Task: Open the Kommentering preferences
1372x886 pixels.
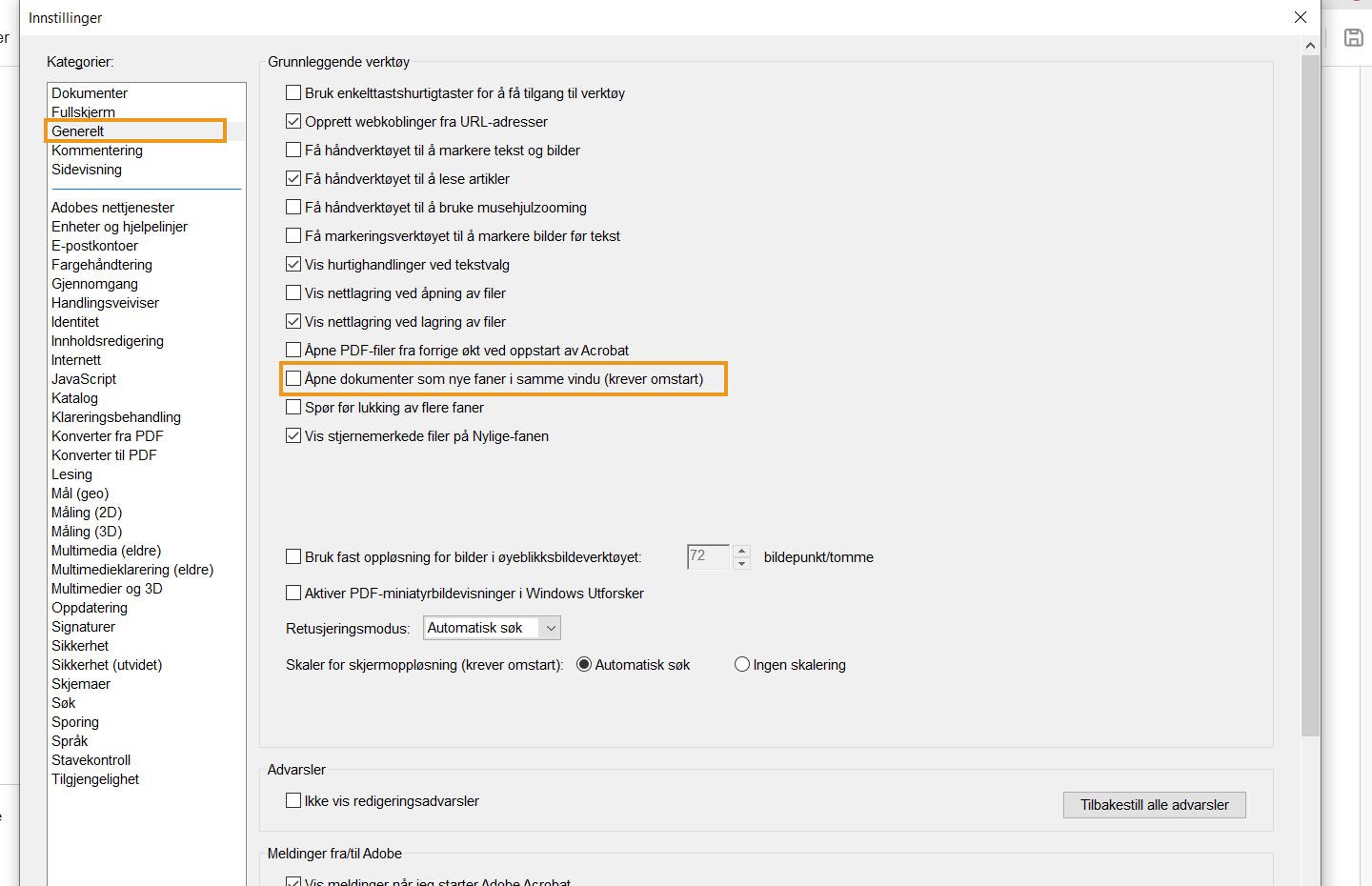Action: (96, 150)
